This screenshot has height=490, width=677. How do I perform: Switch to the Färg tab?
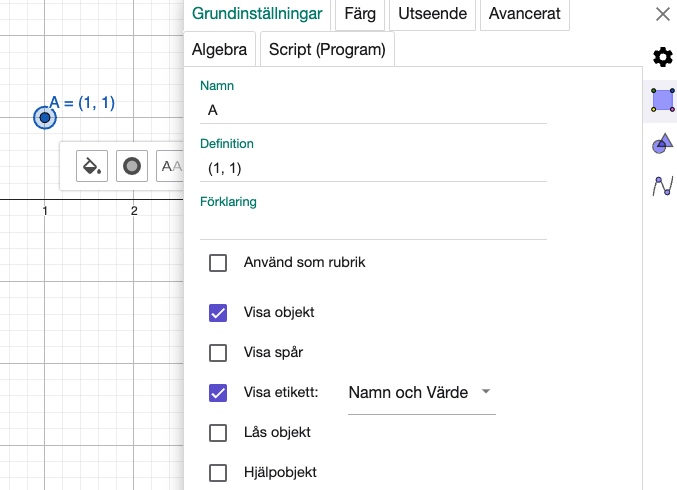tap(360, 14)
